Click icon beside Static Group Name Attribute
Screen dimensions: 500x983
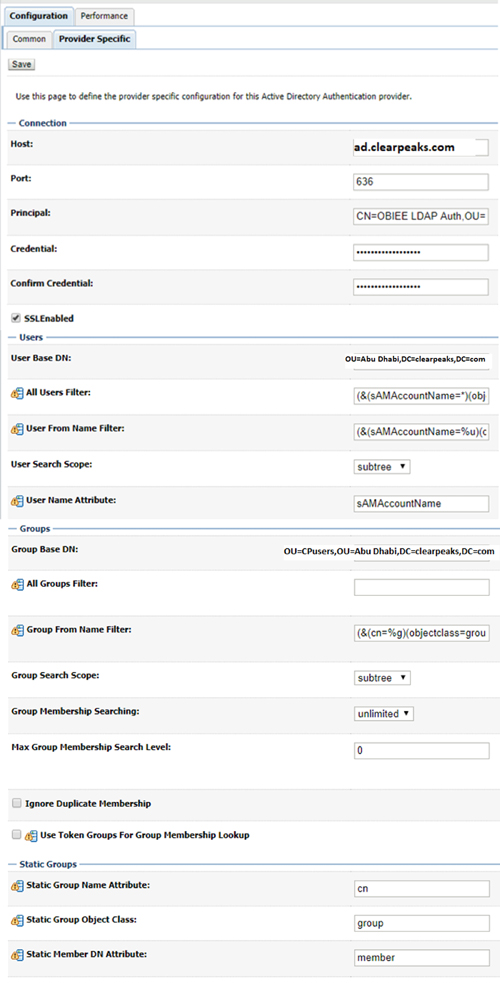tap(17, 886)
